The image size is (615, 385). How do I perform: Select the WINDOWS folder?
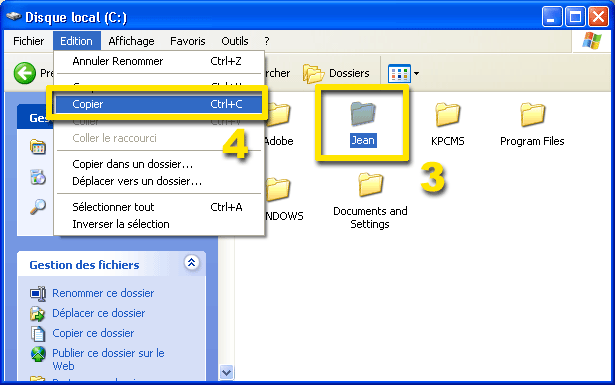[x=284, y=199]
